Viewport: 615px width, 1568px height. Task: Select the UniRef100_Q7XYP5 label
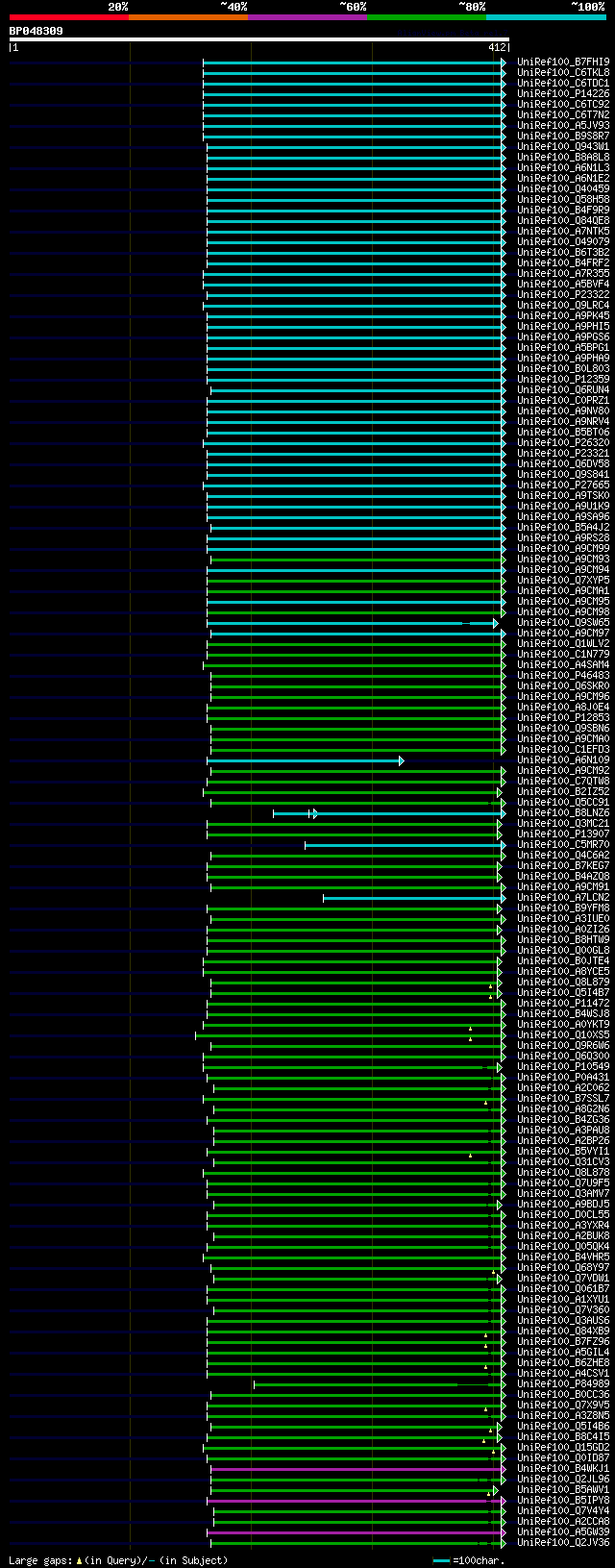tap(563, 580)
